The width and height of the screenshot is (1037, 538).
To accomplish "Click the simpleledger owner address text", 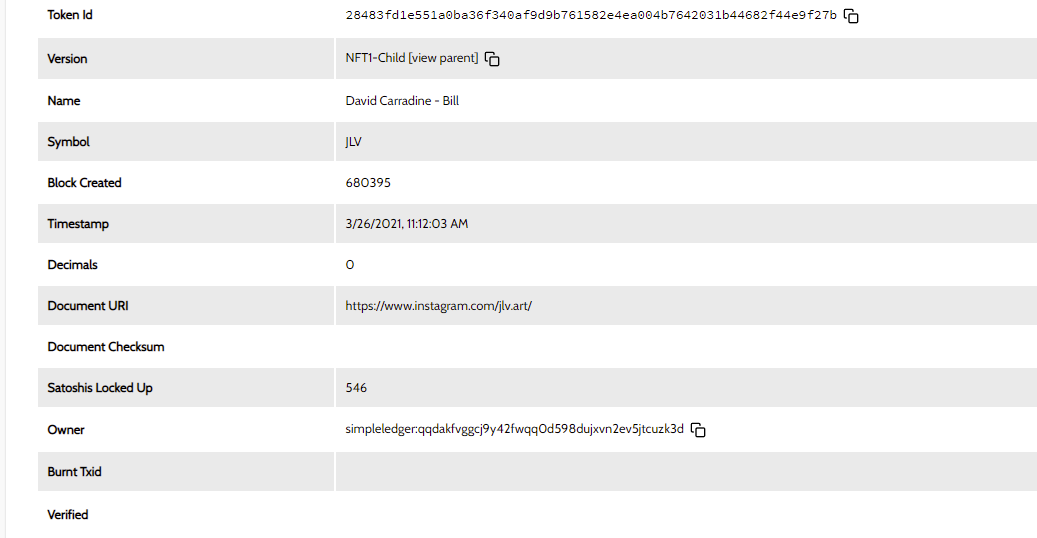I will click(x=515, y=429).
